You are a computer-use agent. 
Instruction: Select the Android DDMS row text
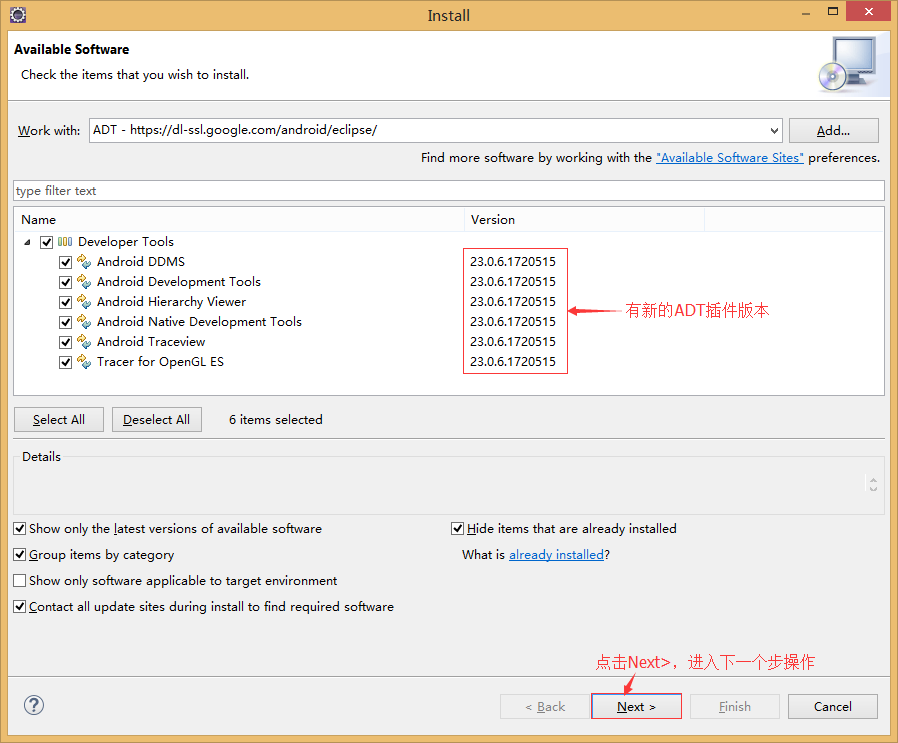[141, 262]
